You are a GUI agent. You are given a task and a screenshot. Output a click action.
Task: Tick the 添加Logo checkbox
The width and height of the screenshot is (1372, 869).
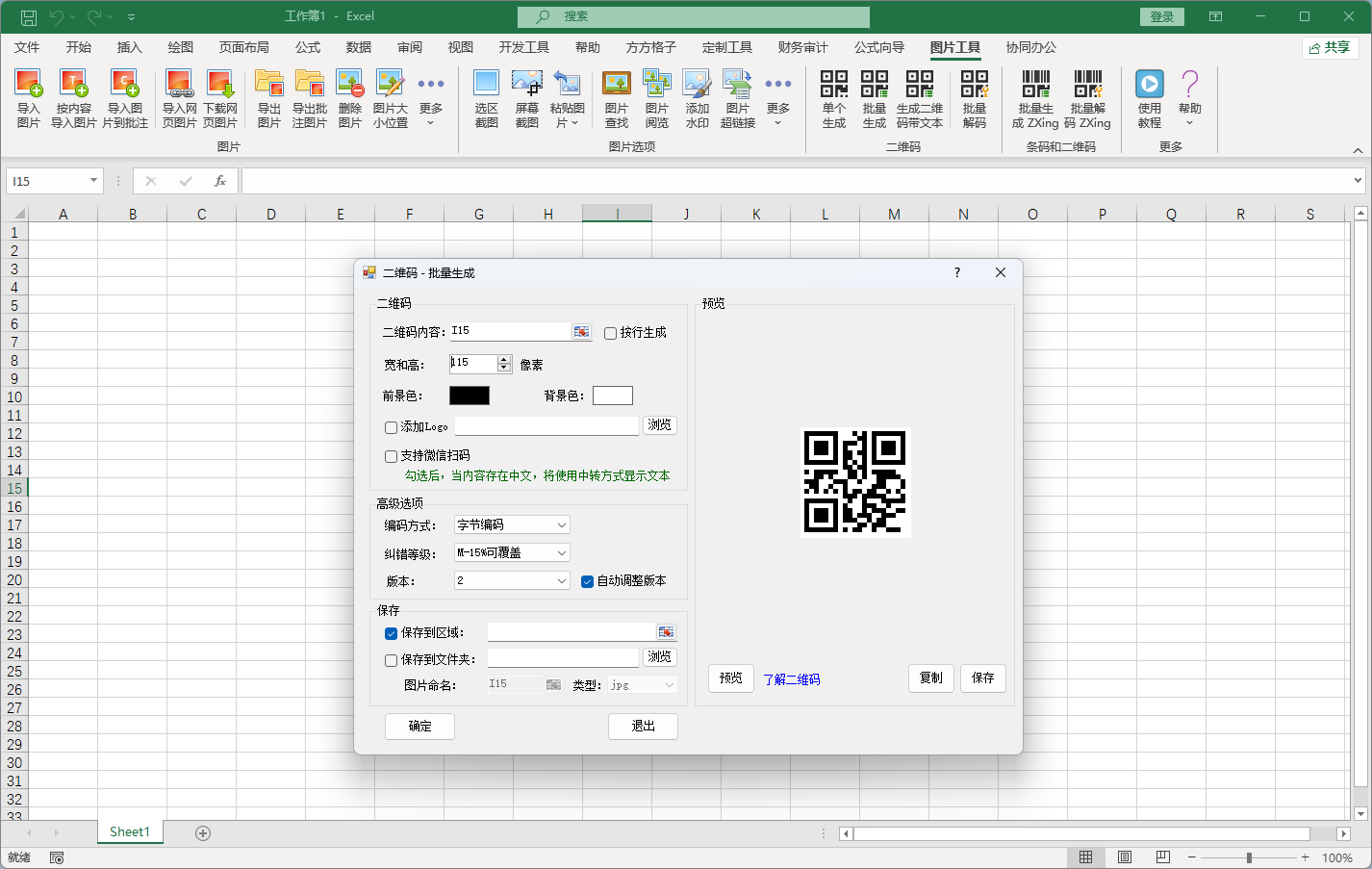pos(391,427)
